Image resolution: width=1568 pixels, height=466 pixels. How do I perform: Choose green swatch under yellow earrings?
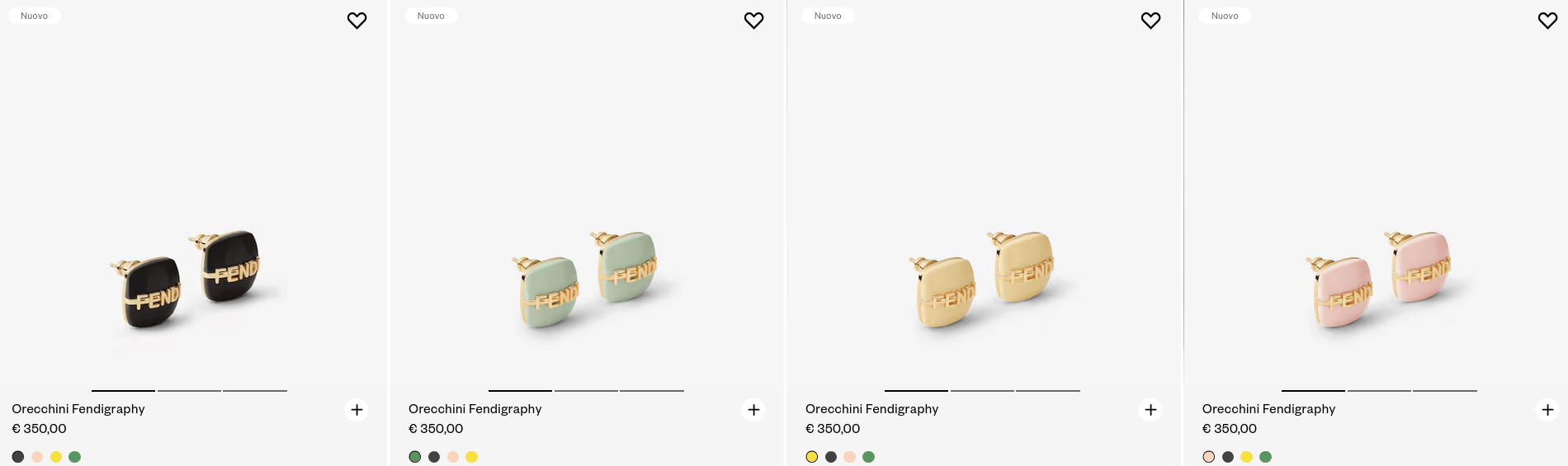point(868,457)
